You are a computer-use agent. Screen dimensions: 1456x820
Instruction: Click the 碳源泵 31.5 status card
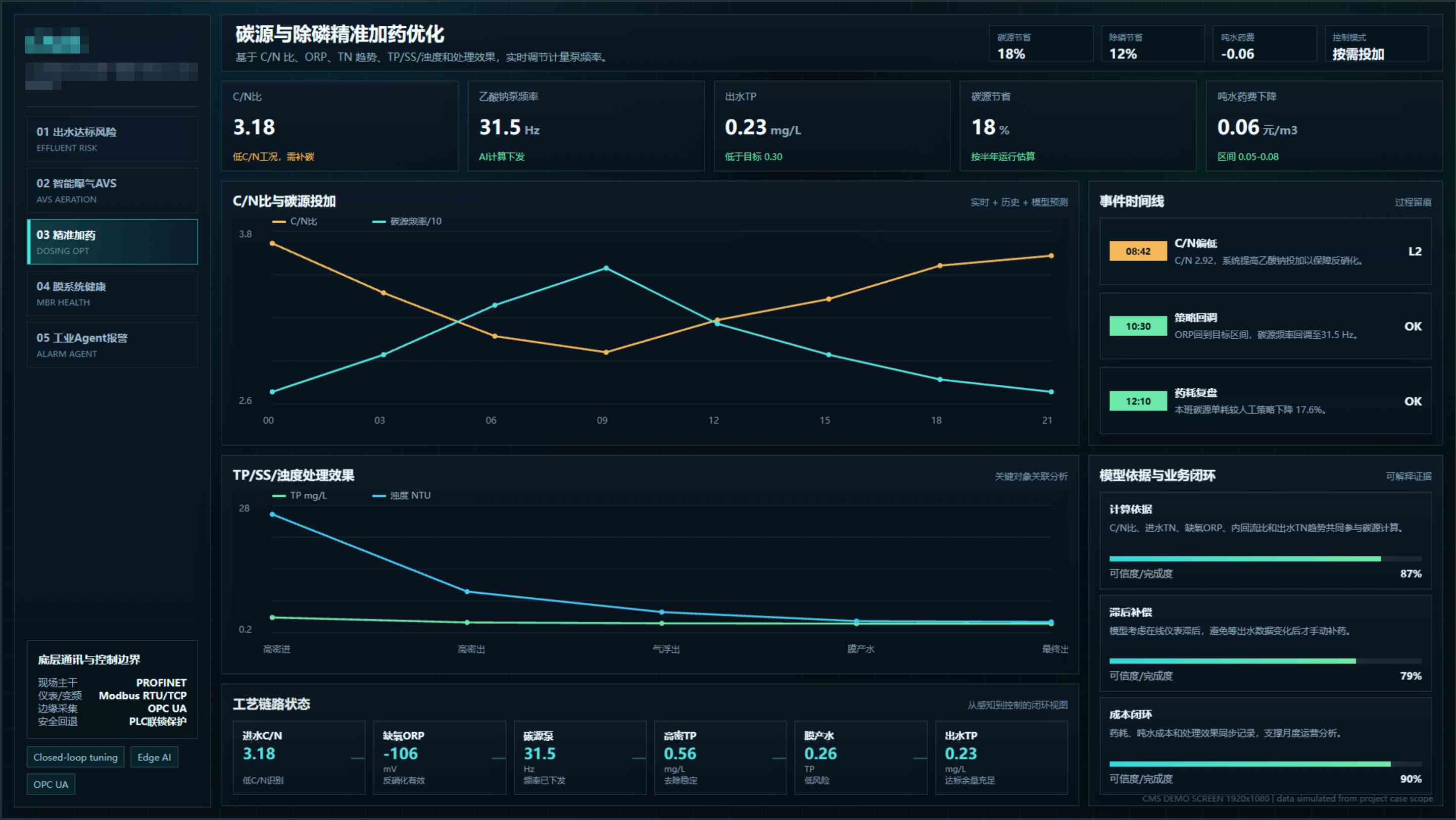[579, 757]
